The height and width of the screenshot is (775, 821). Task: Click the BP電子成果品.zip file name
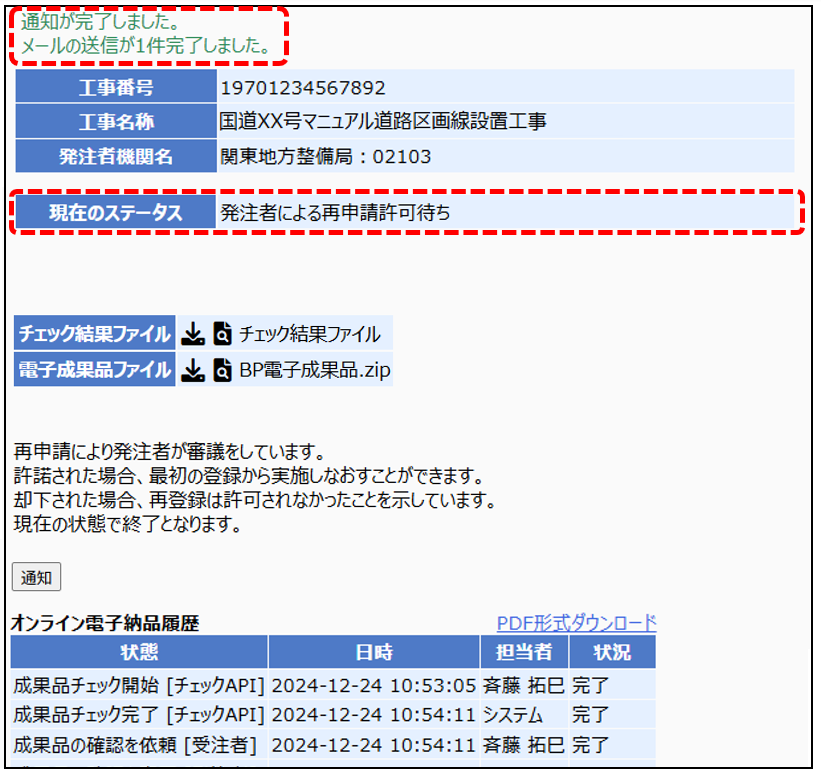(315, 371)
